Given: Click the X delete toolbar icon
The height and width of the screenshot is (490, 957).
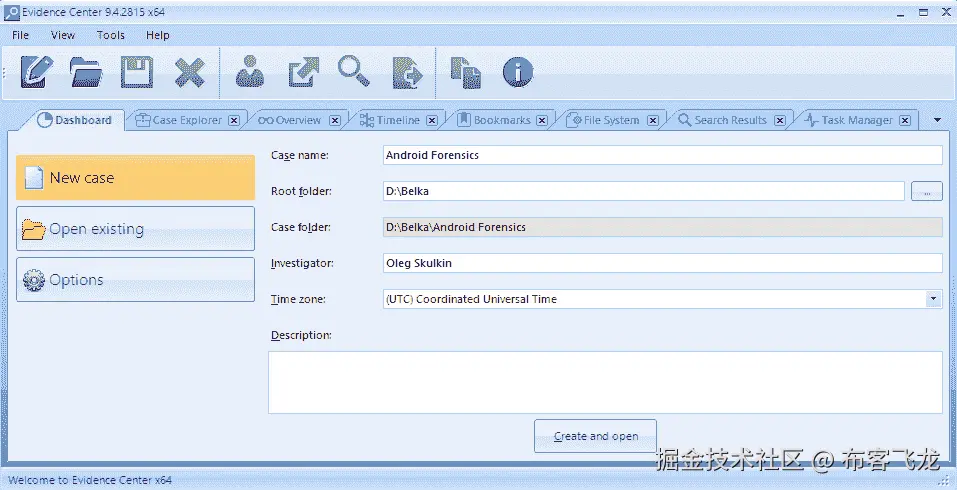Looking at the screenshot, I should pyautogui.click(x=189, y=73).
